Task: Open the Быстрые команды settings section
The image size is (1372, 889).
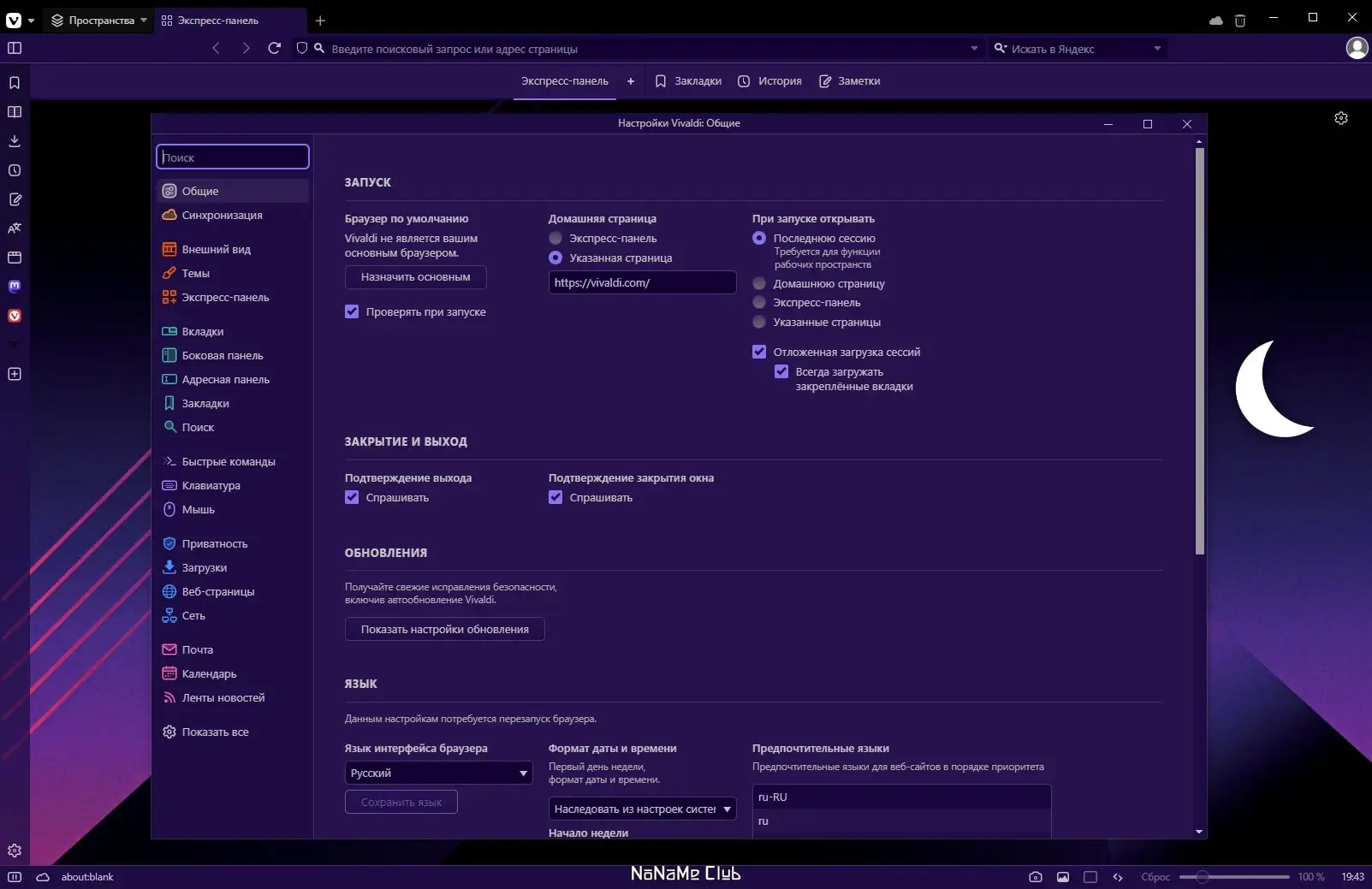Action: 233,461
